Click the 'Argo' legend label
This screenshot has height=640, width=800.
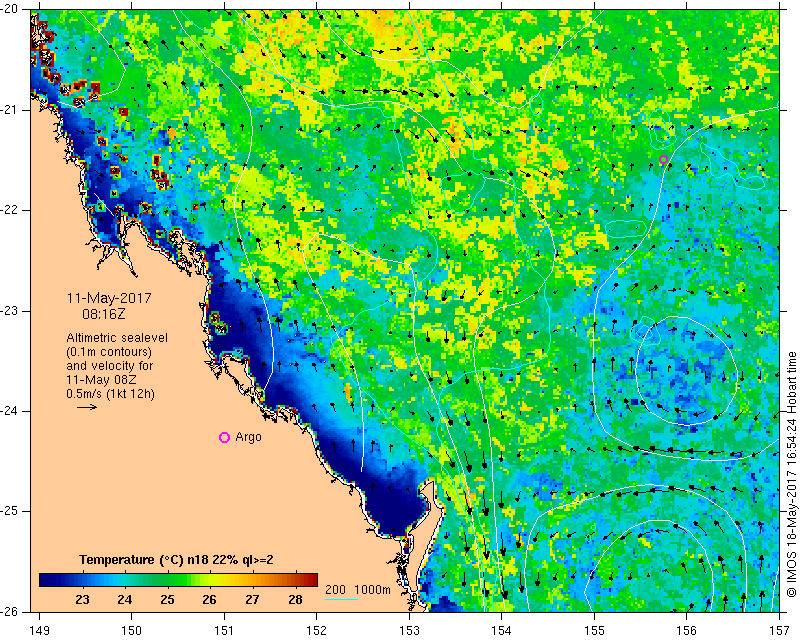point(248,437)
